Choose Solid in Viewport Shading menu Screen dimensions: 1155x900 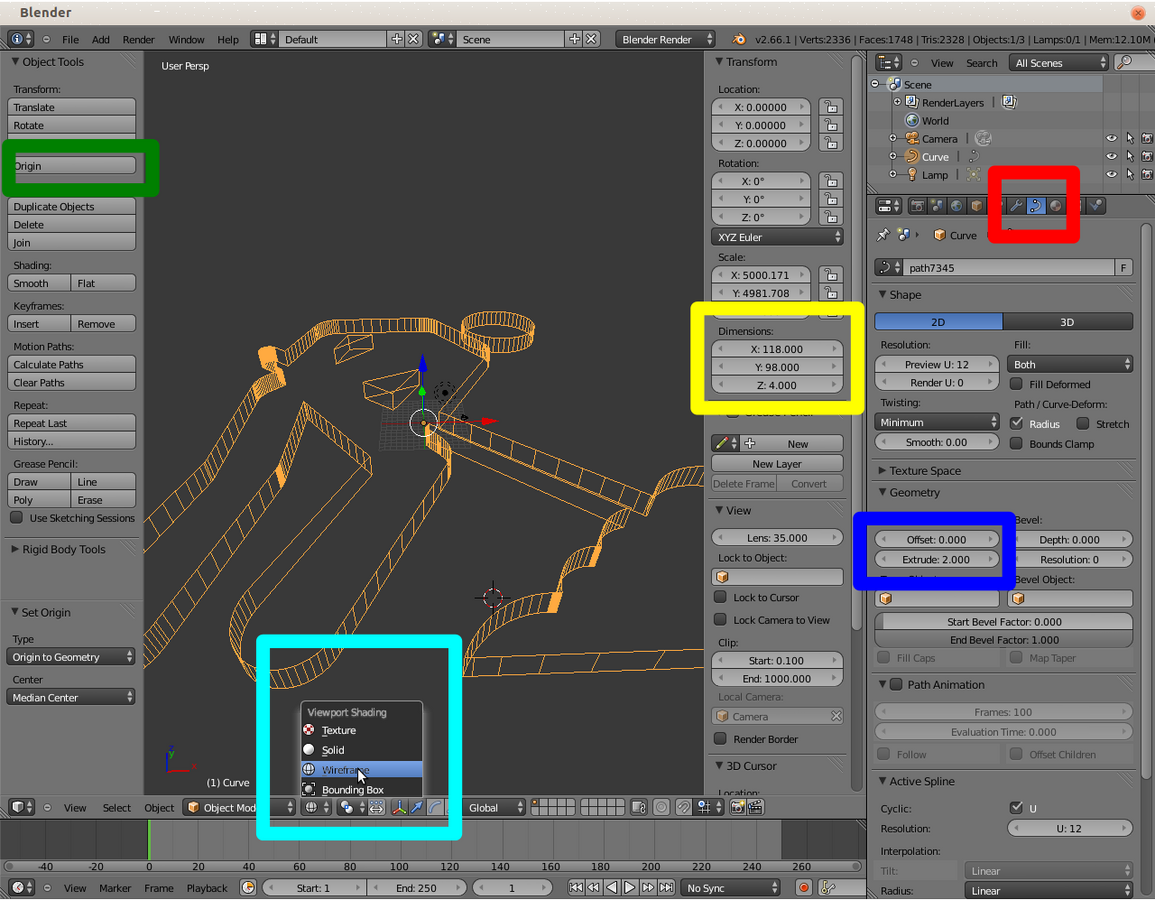(x=333, y=750)
